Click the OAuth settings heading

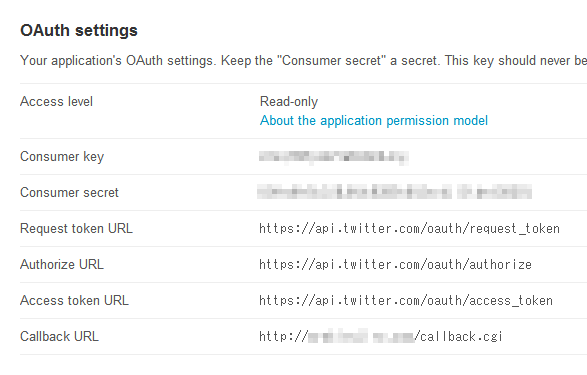click(79, 30)
